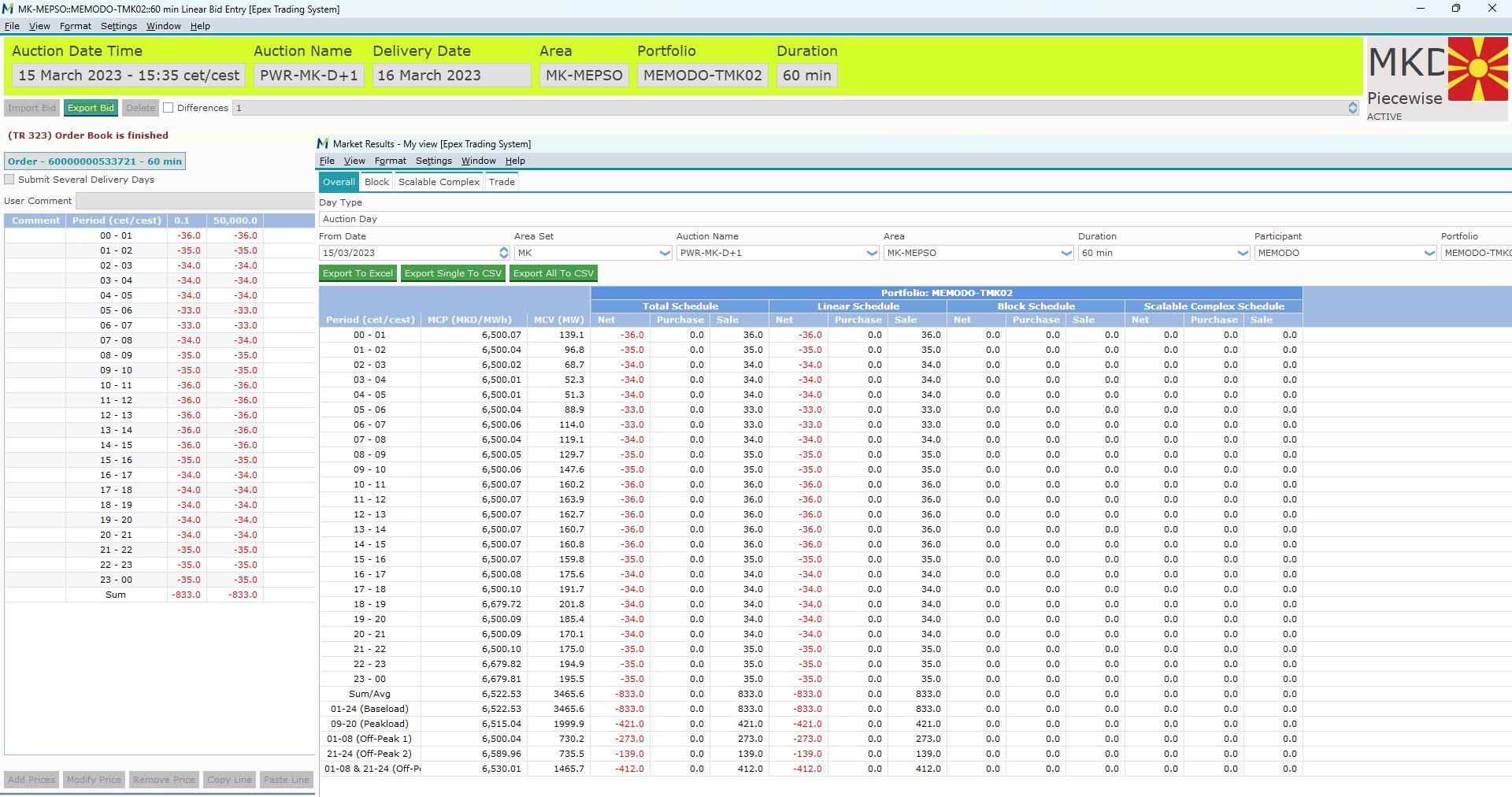Restore down the main window
1512x797 pixels.
(1455, 9)
